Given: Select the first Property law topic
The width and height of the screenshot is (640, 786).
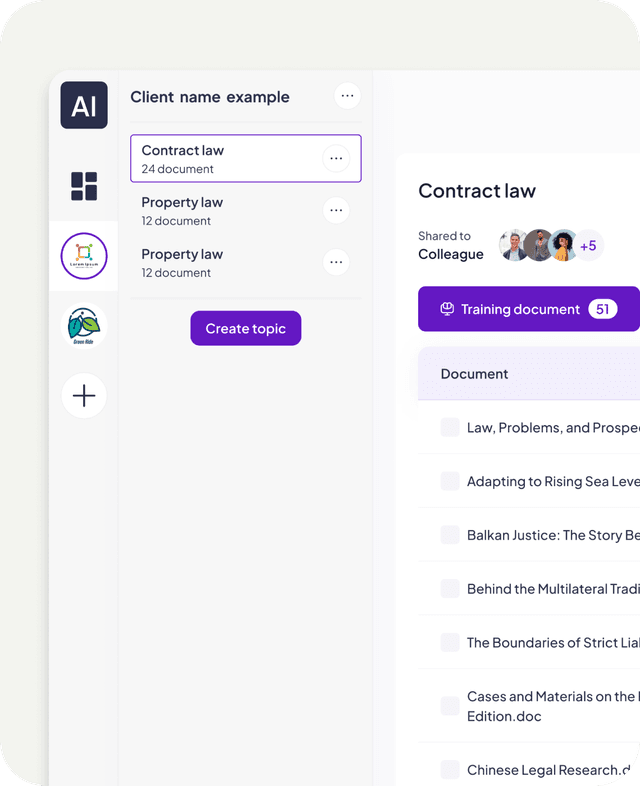Looking at the screenshot, I should pyautogui.click(x=246, y=211).
